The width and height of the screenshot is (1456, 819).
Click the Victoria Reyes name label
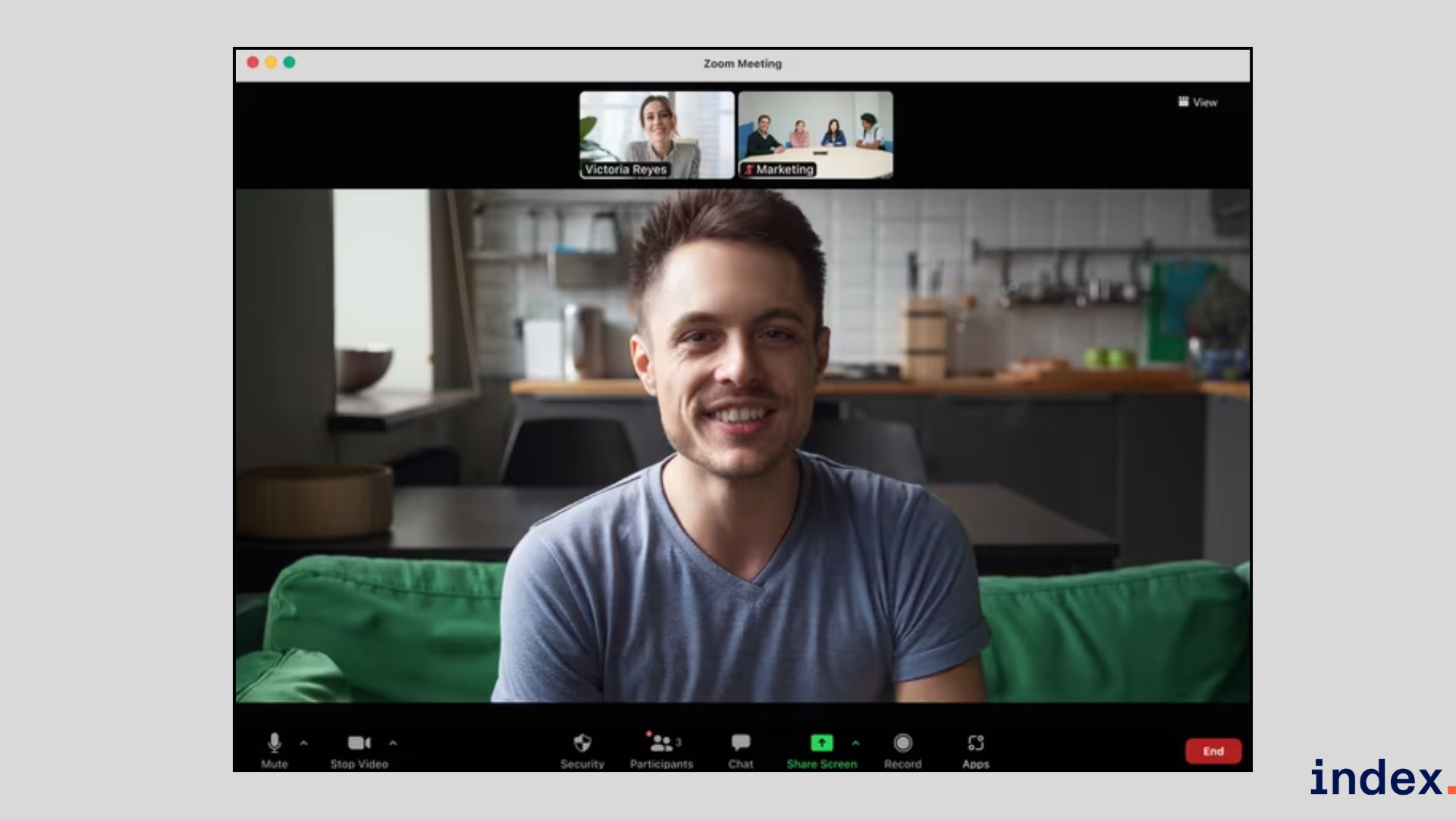point(626,170)
